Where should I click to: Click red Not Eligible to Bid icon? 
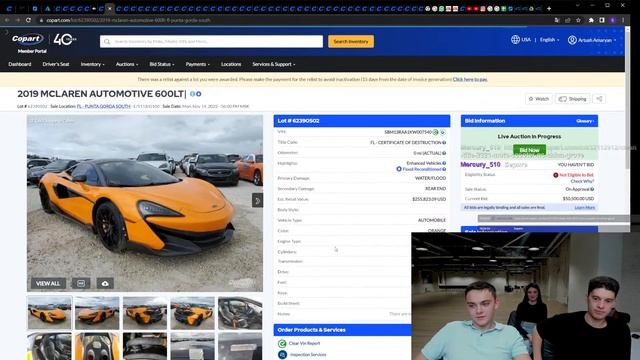click(556, 175)
